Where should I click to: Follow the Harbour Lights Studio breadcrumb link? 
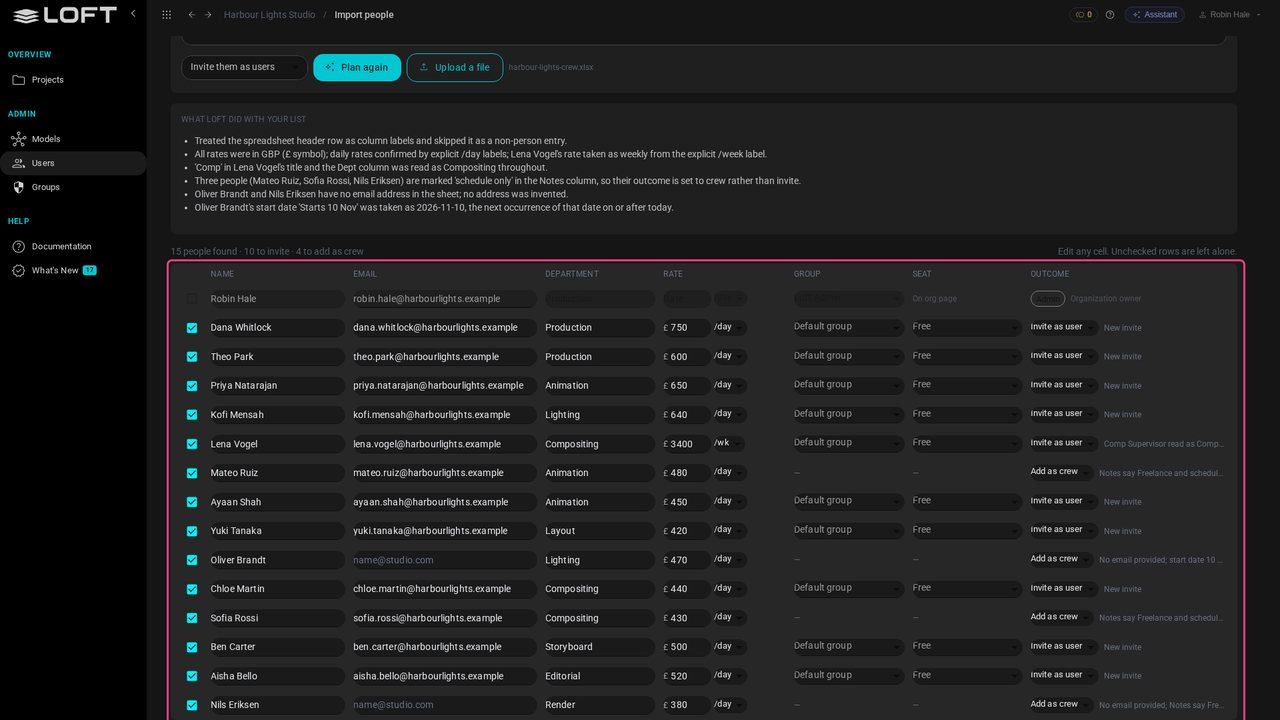[269, 15]
